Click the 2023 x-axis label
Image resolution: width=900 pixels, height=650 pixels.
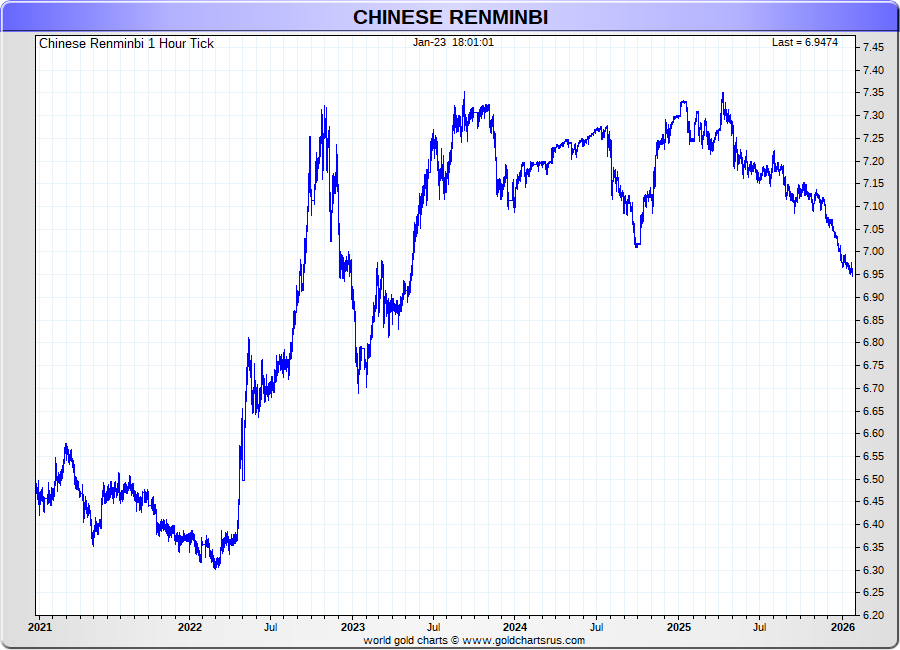coord(352,627)
